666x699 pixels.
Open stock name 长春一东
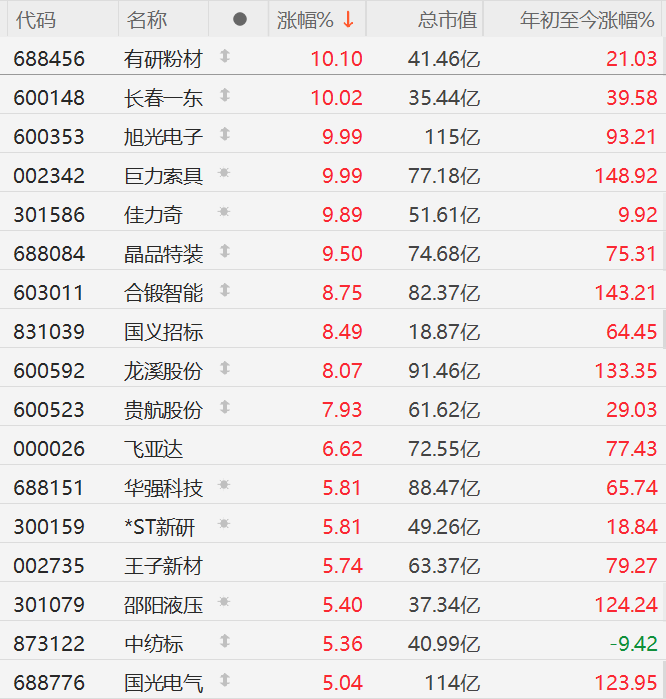coord(163,98)
